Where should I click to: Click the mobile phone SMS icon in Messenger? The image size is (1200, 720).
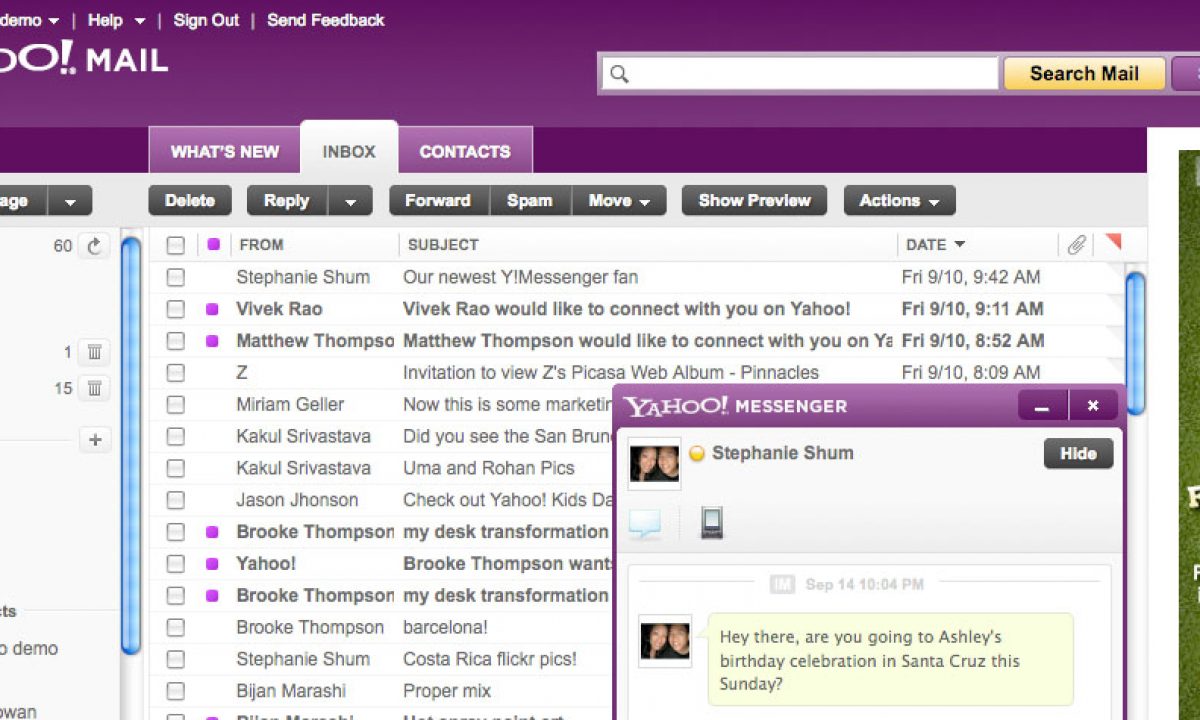pos(711,523)
